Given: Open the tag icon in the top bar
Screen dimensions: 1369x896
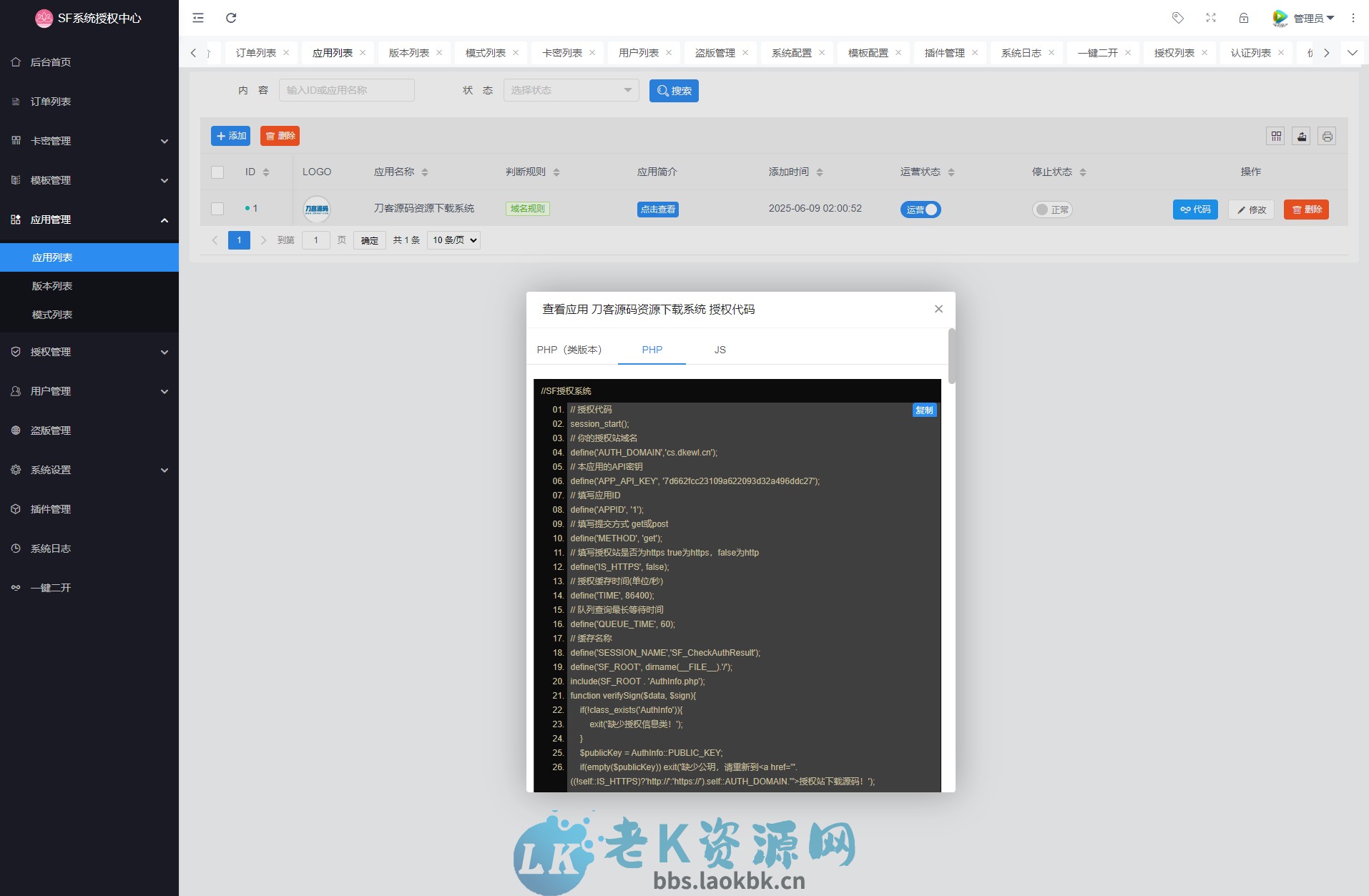Looking at the screenshot, I should [x=1178, y=18].
